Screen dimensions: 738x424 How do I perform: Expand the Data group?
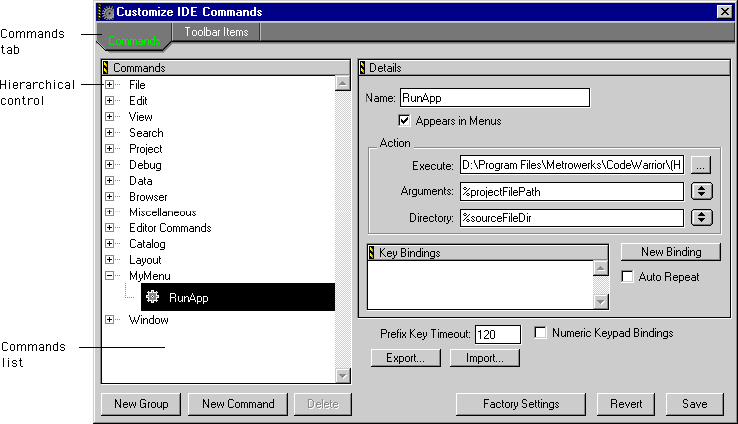(x=109, y=181)
